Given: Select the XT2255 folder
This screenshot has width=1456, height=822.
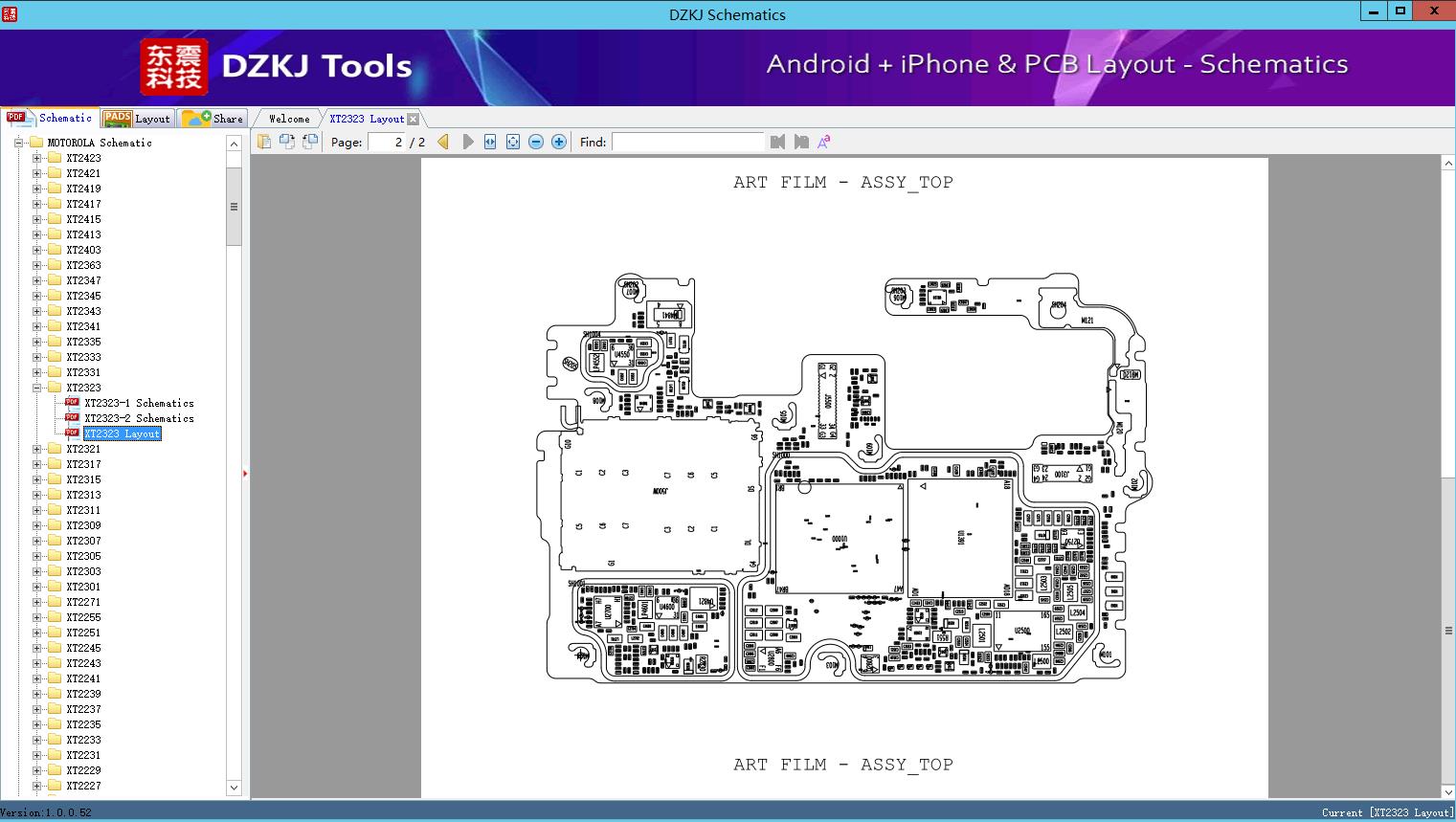Looking at the screenshot, I should 83,617.
